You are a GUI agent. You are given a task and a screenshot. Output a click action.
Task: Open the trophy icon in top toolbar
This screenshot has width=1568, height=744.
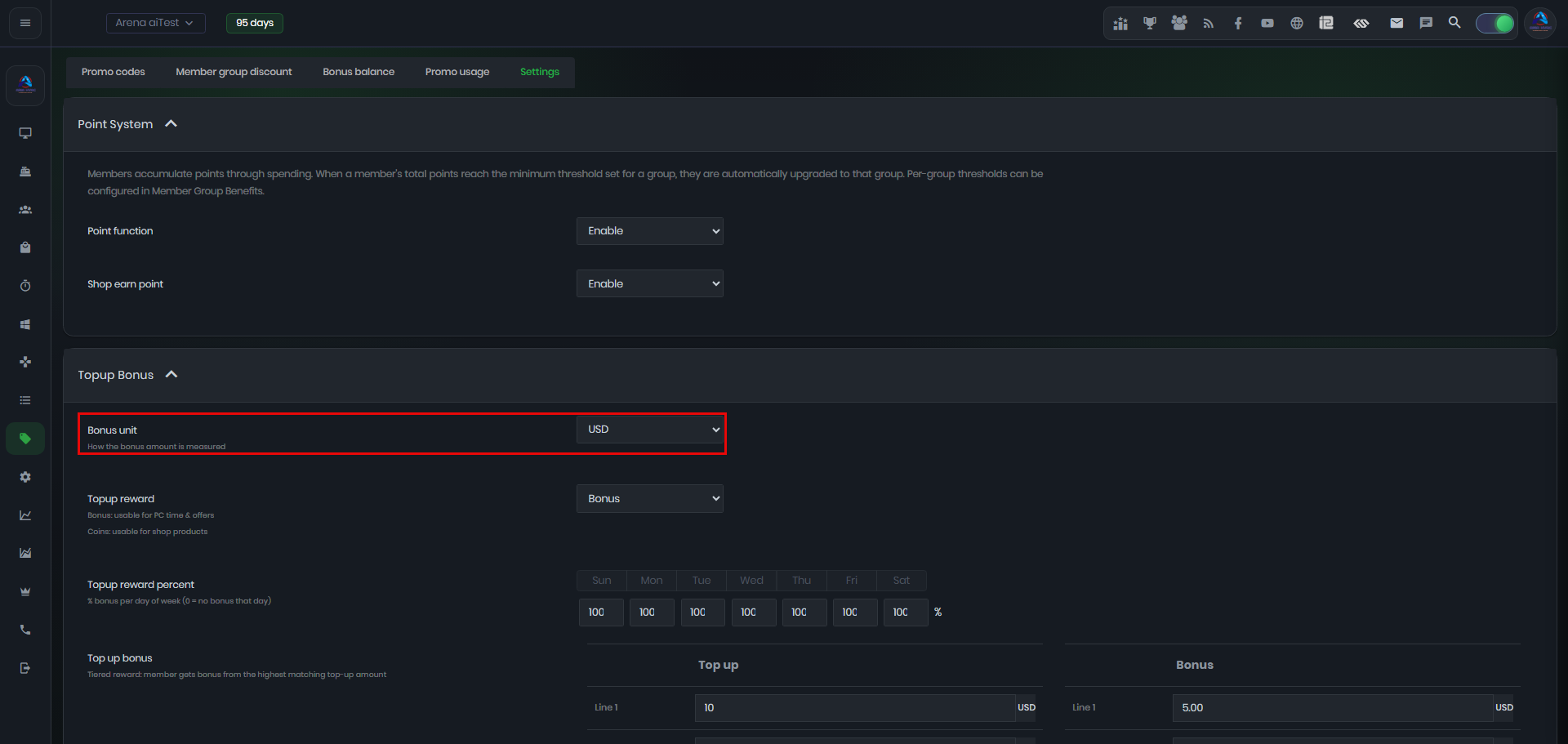click(1150, 24)
